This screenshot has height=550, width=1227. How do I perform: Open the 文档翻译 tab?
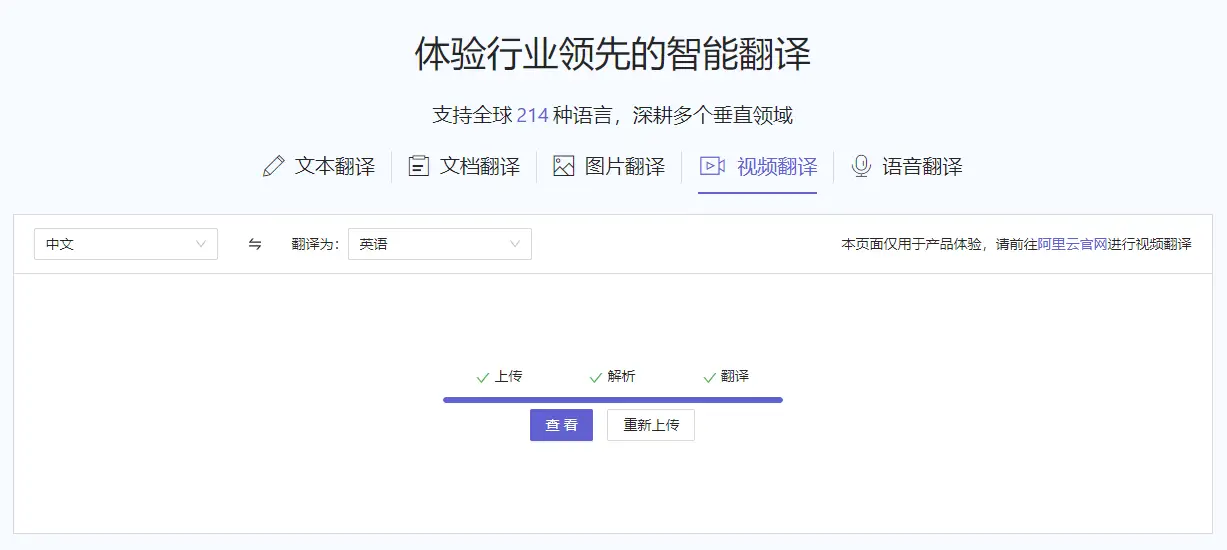[x=479, y=166]
